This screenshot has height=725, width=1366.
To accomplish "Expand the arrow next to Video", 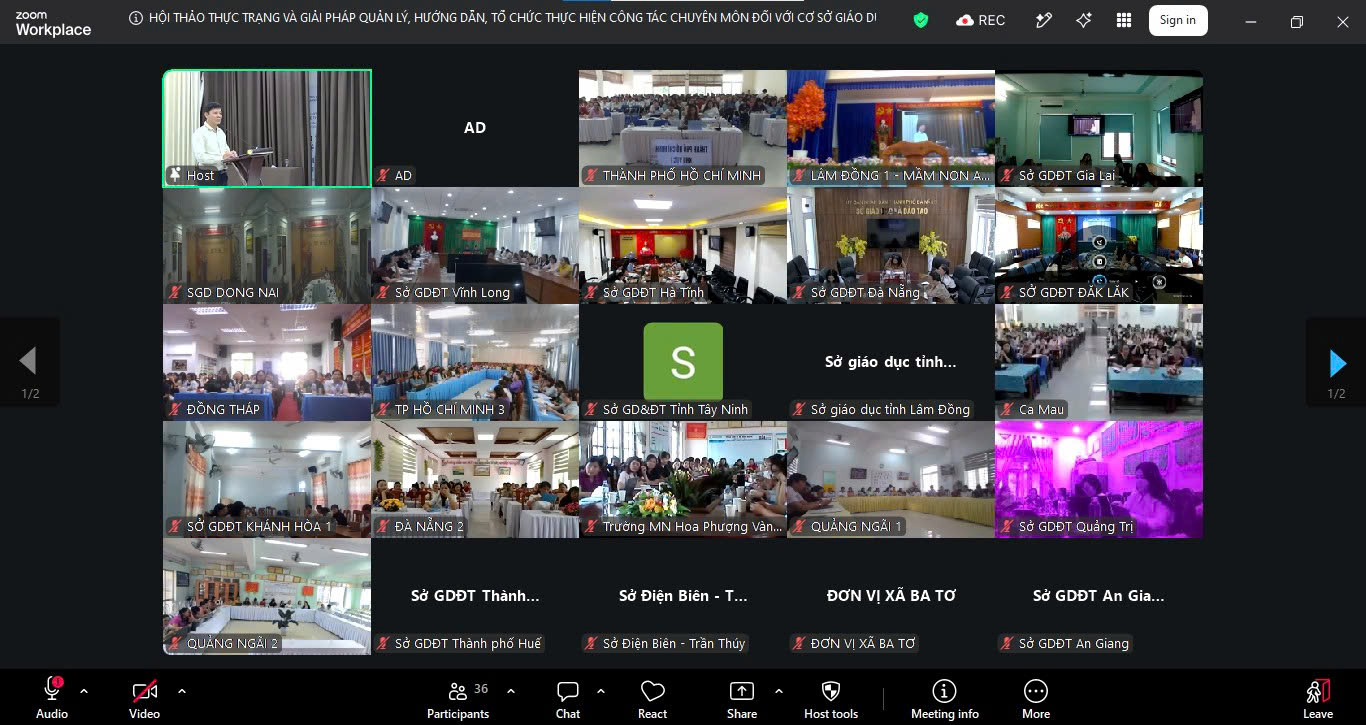I will pyautogui.click(x=182, y=691).
